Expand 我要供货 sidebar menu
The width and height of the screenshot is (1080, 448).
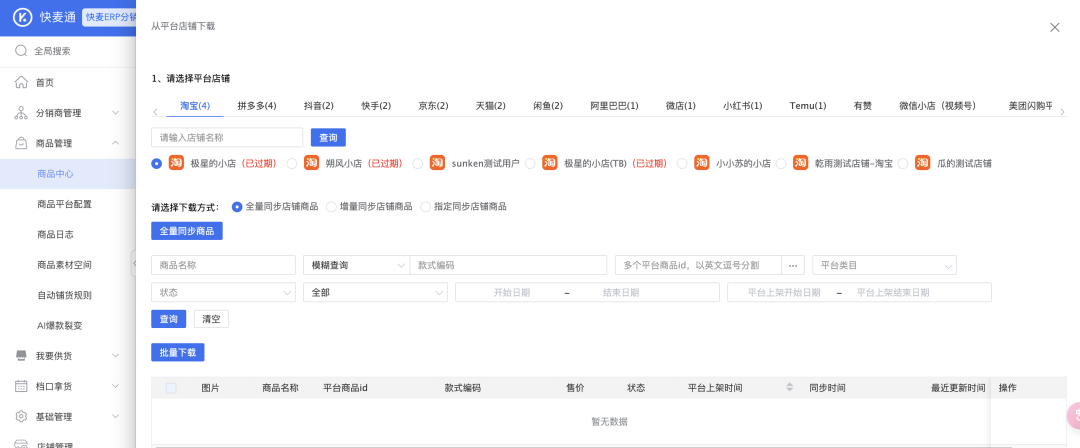click(116, 356)
